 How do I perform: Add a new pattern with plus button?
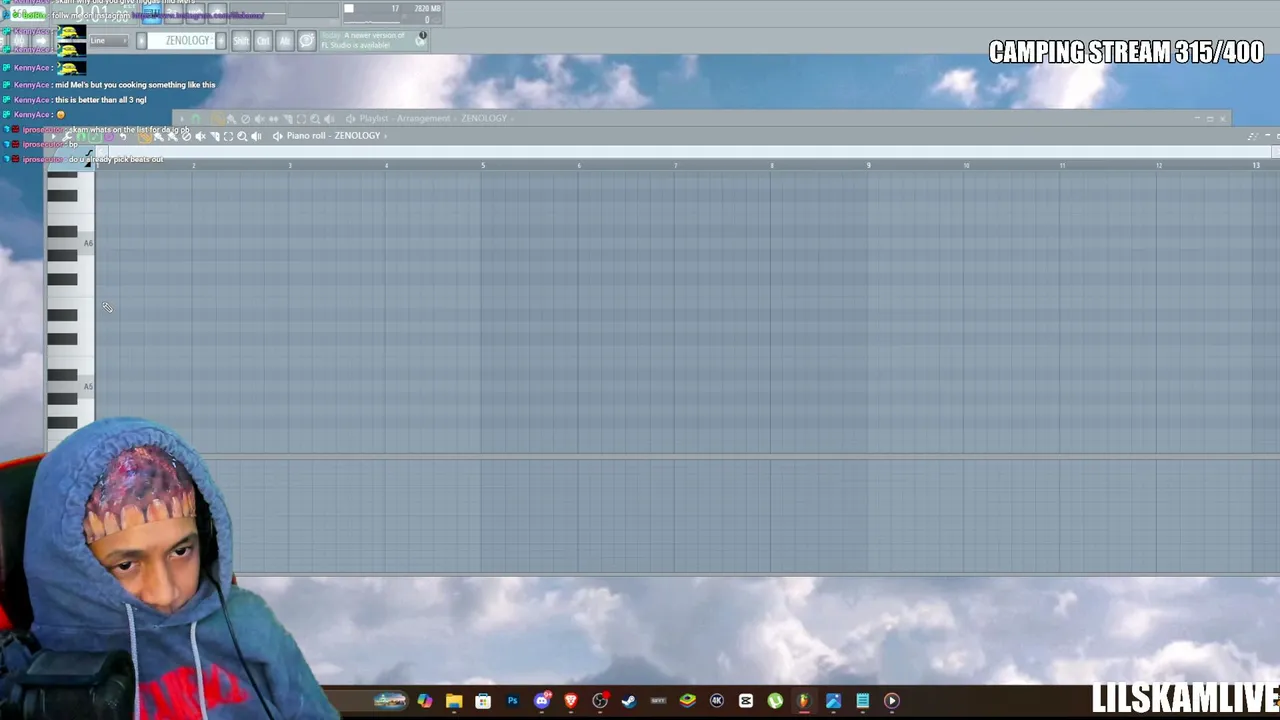tap(220, 40)
